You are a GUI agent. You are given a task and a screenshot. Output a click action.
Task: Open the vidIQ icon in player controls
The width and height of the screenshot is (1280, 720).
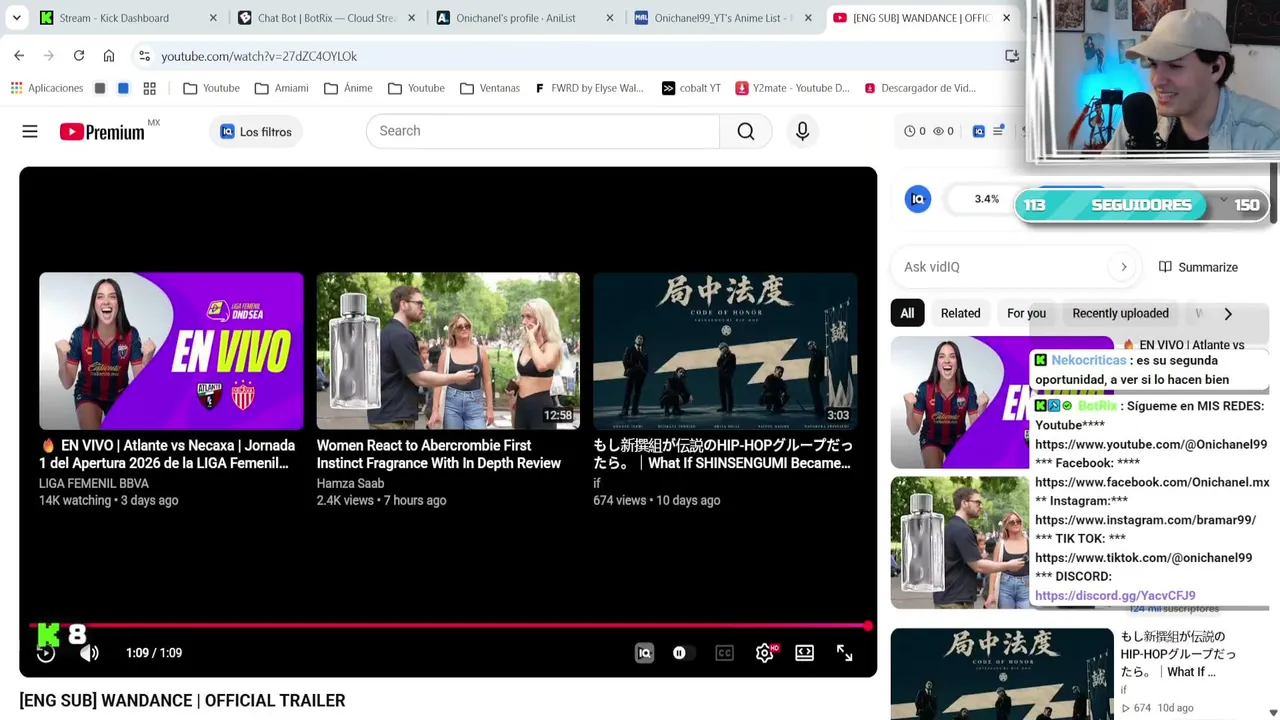644,653
